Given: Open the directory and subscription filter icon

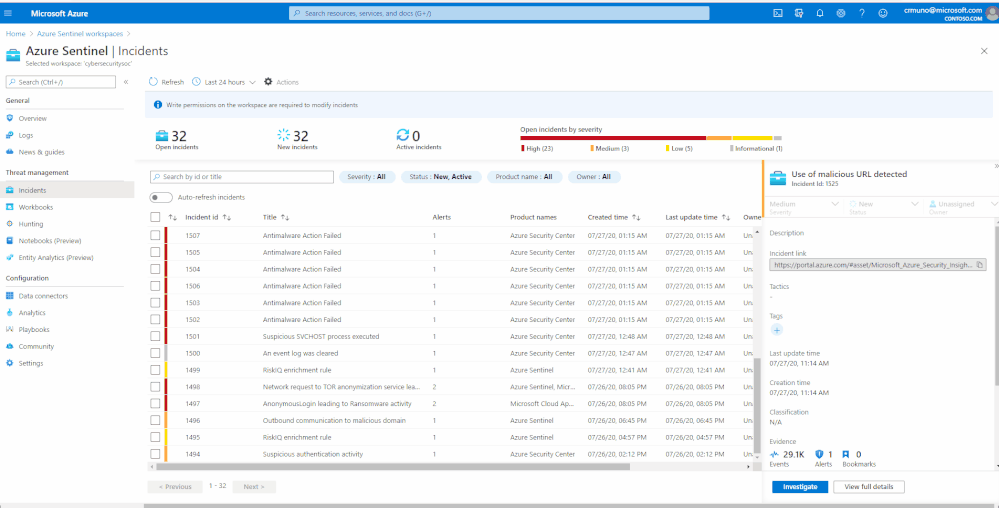Looking at the screenshot, I should (799, 13).
